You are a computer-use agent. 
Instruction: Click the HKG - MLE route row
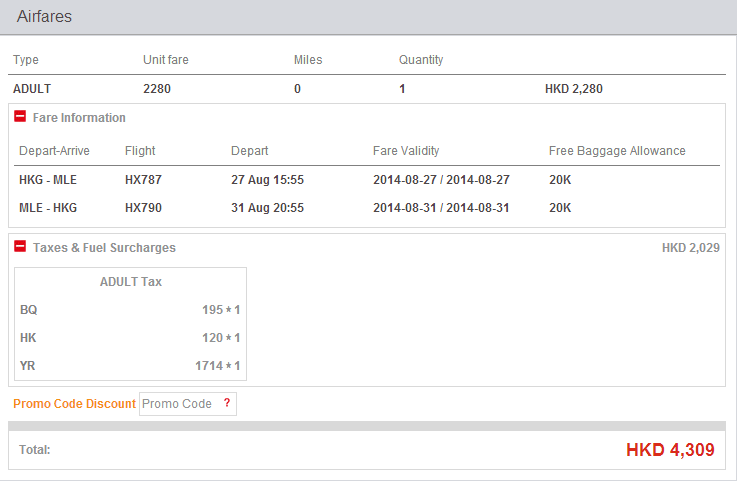click(48, 180)
